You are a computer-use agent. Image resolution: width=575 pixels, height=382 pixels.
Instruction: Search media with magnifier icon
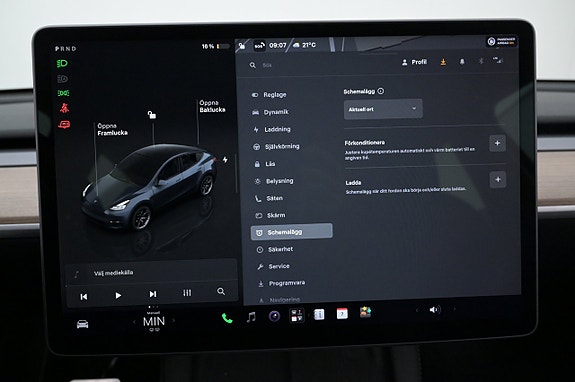pyautogui.click(x=221, y=291)
